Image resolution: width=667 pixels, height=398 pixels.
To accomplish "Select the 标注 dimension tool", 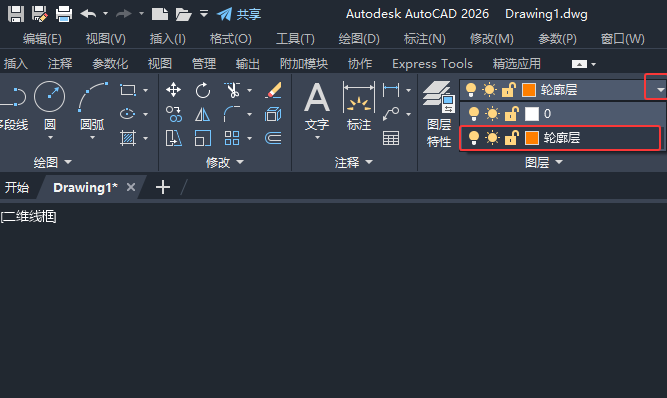I will coord(359,106).
